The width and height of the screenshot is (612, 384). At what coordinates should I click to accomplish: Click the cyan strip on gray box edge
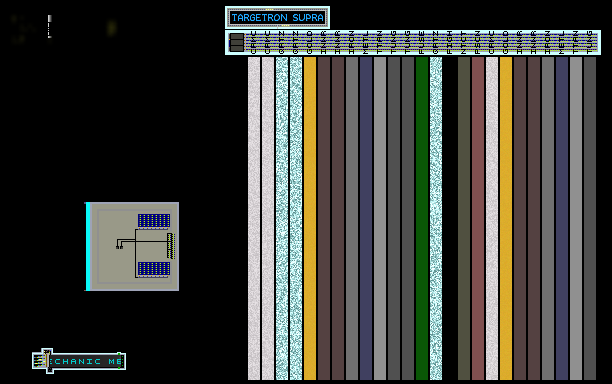pyautogui.click(x=88, y=246)
